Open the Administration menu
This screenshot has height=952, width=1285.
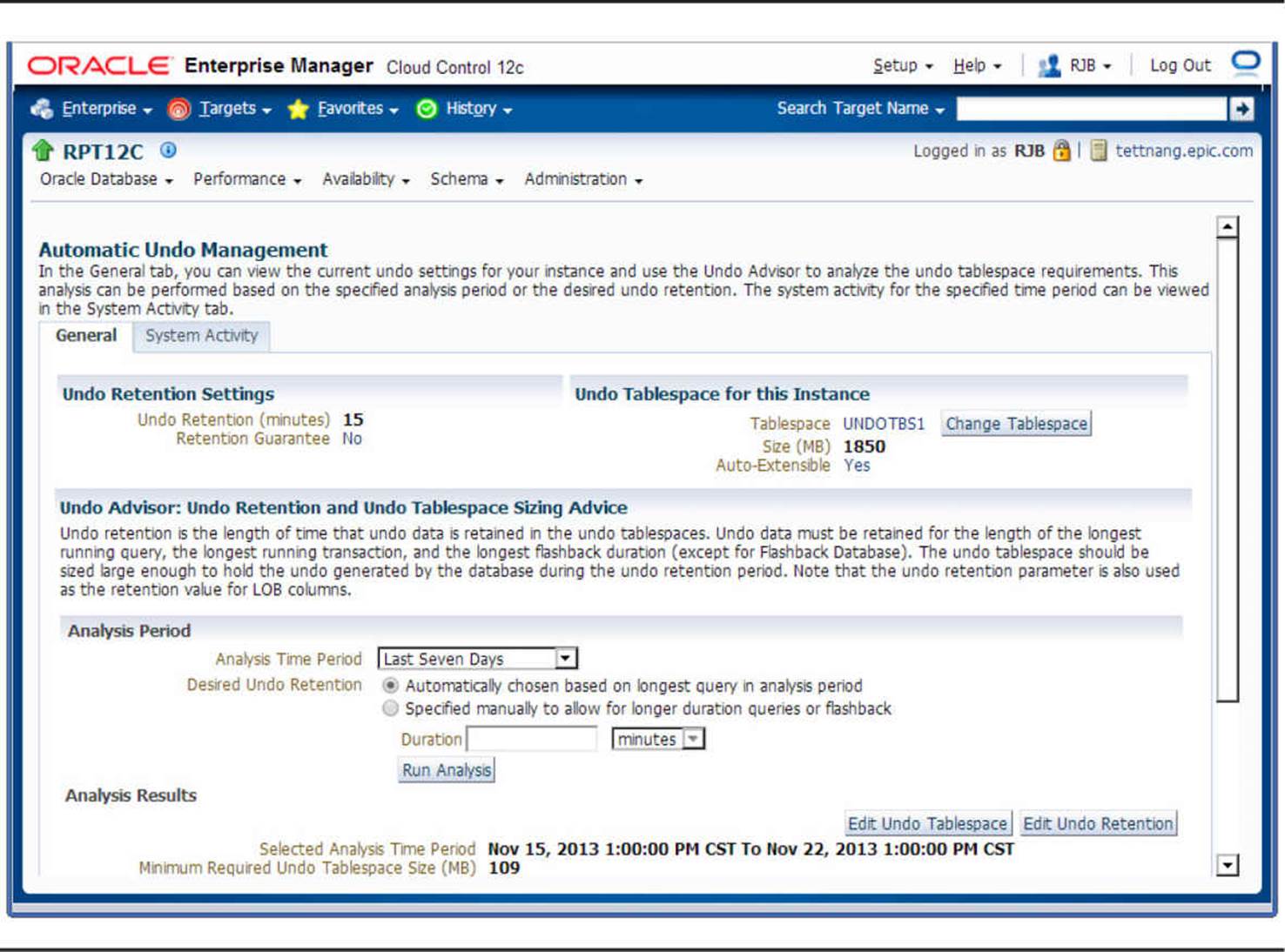click(x=583, y=179)
